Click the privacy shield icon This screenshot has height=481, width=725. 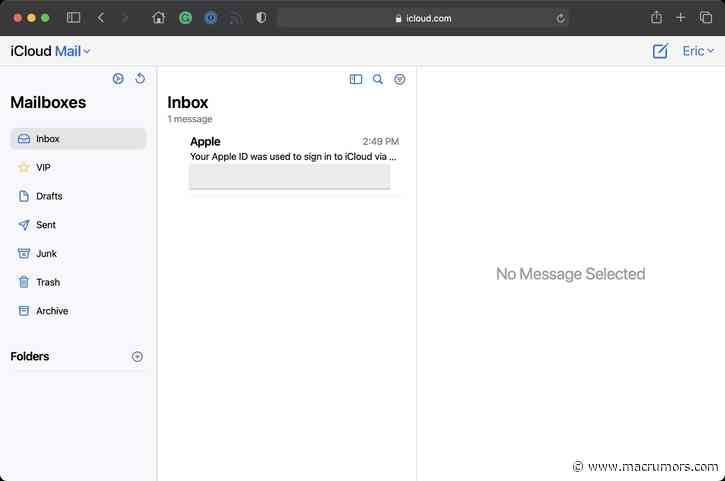(261, 18)
